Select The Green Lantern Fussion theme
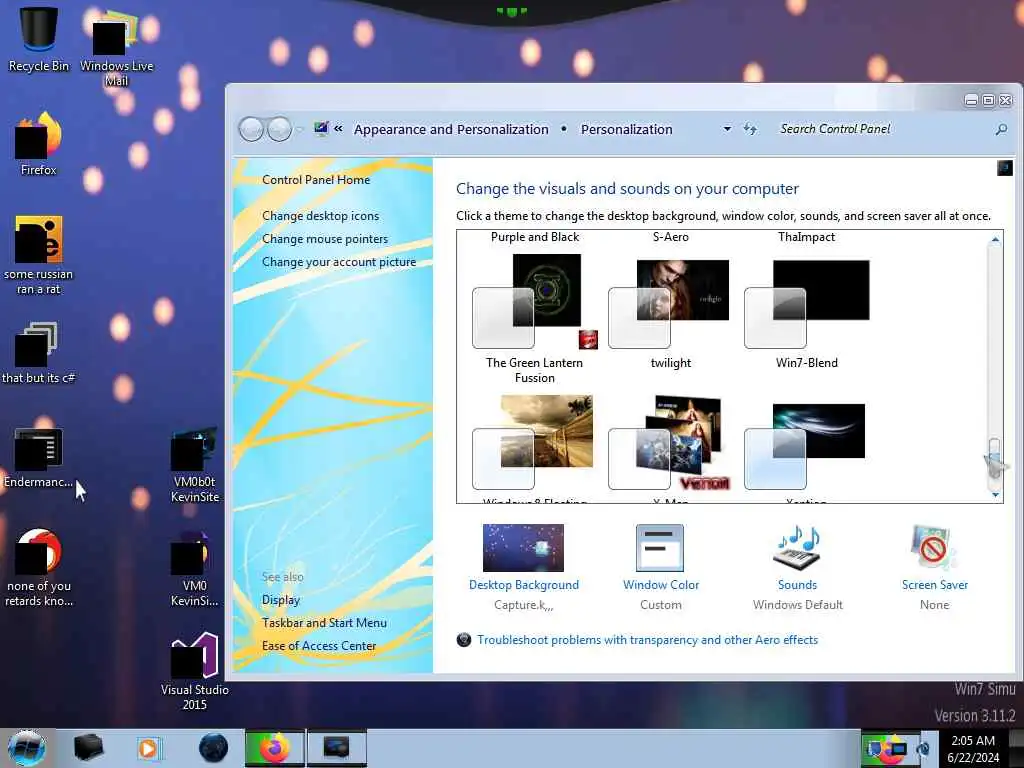This screenshot has height=768, width=1024. (534, 319)
